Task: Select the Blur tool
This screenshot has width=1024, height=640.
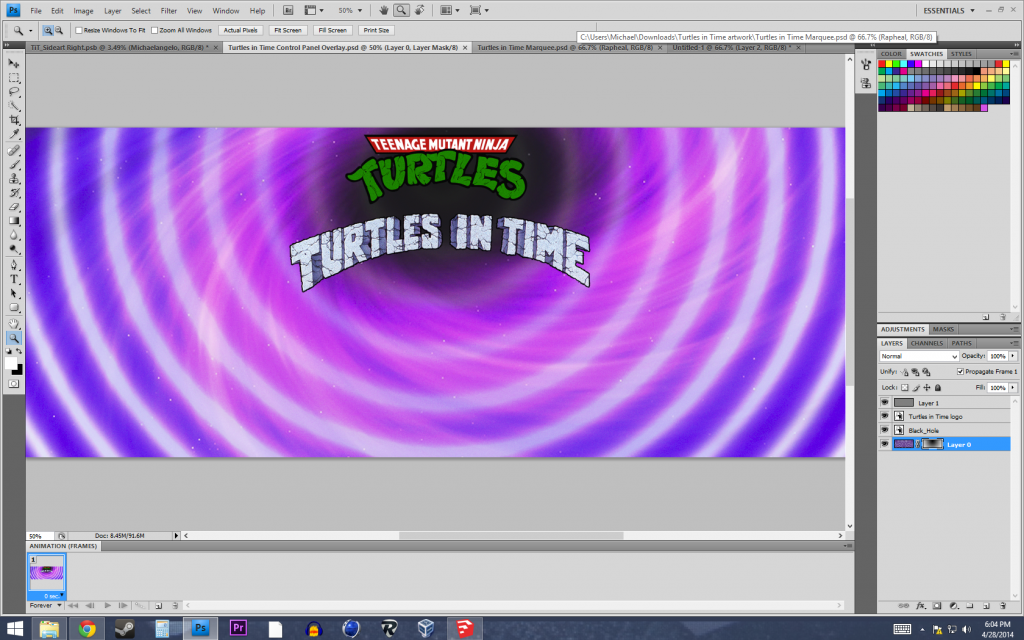Action: click(14, 236)
